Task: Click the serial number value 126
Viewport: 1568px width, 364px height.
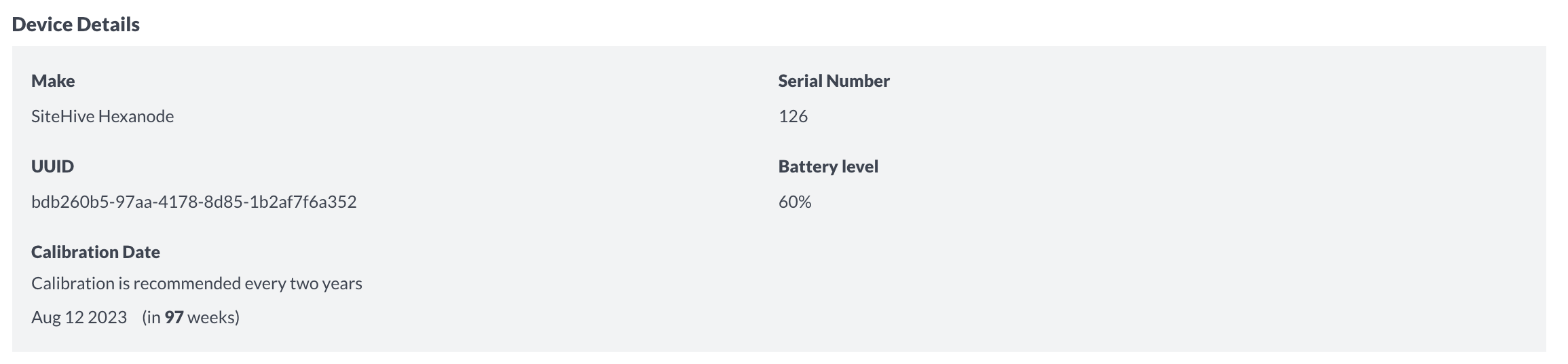Action: coord(793,116)
